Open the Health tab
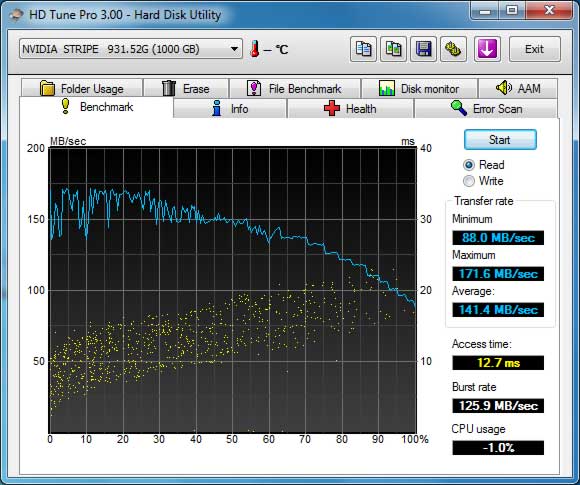 (350, 109)
